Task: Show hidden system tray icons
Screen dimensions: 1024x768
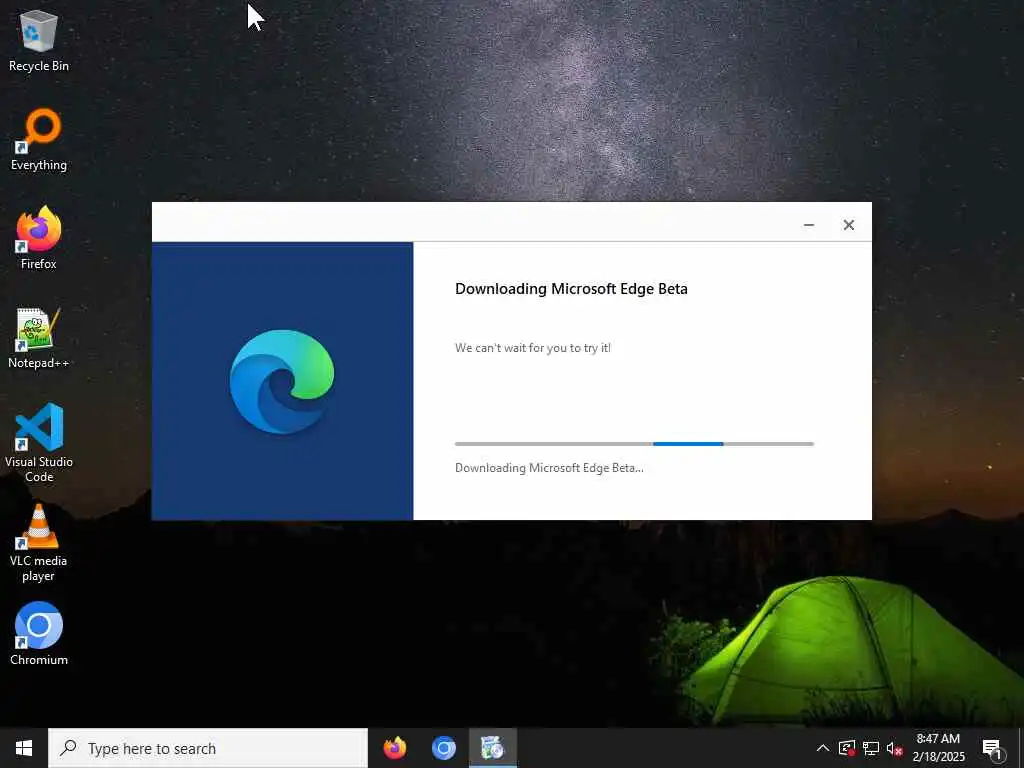Action: click(x=823, y=748)
